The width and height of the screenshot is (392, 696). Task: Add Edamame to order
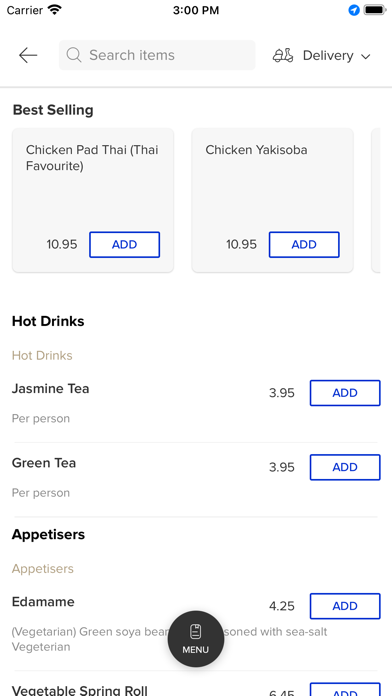coord(345,606)
